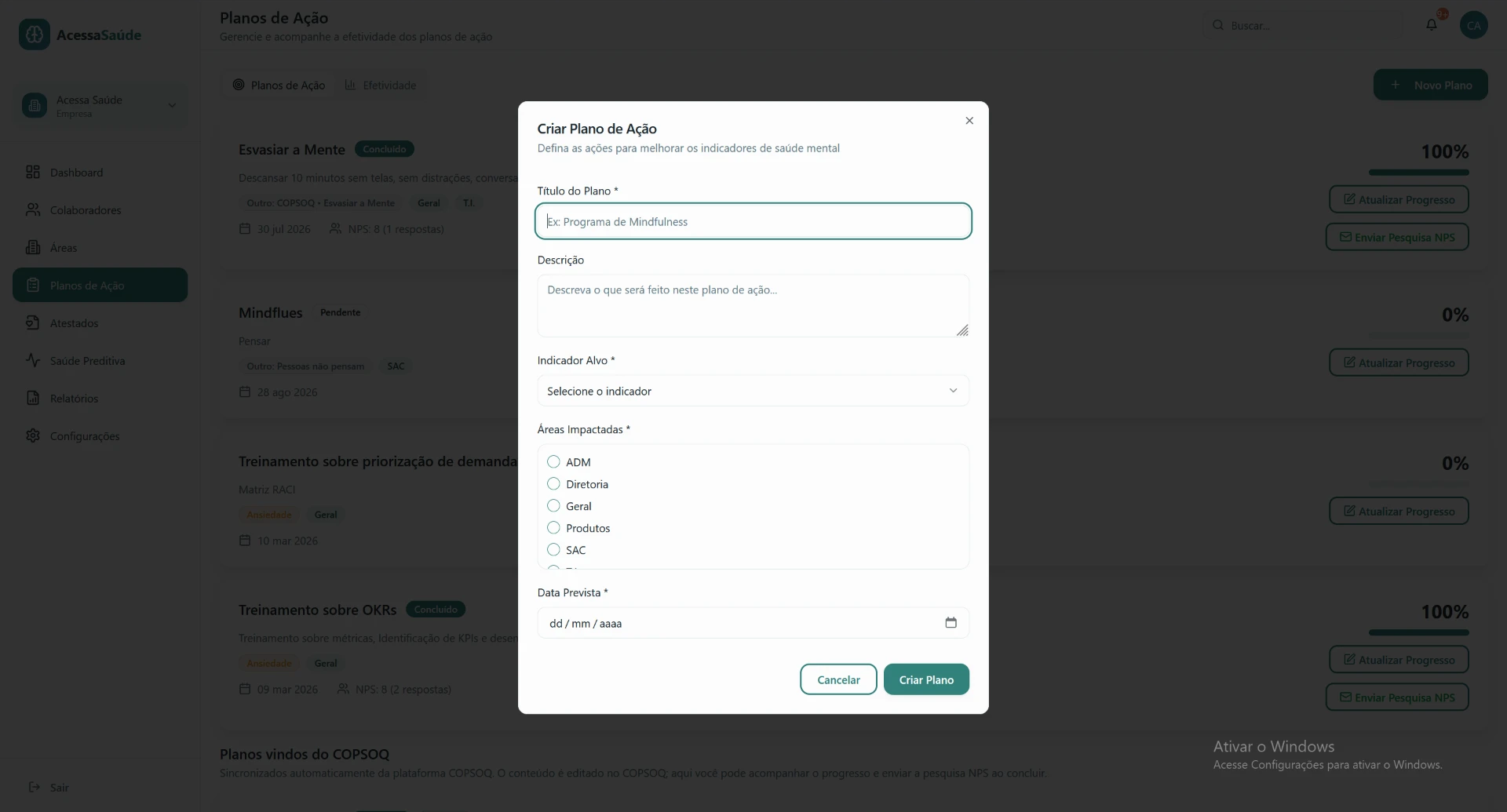Click the AcessaSaúde logo icon
This screenshot has width=1507, height=812.
(34, 35)
